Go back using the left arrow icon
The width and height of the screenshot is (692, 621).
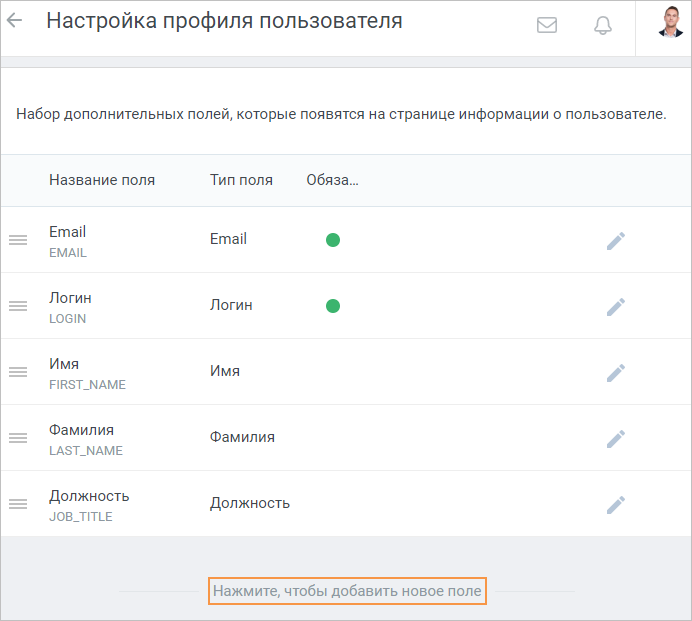coord(15,20)
